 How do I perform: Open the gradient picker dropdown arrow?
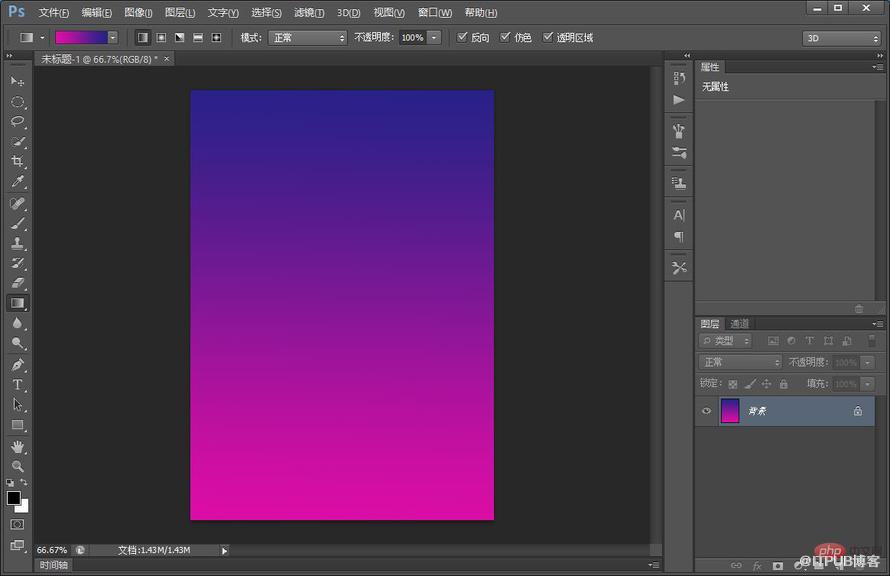coord(113,37)
